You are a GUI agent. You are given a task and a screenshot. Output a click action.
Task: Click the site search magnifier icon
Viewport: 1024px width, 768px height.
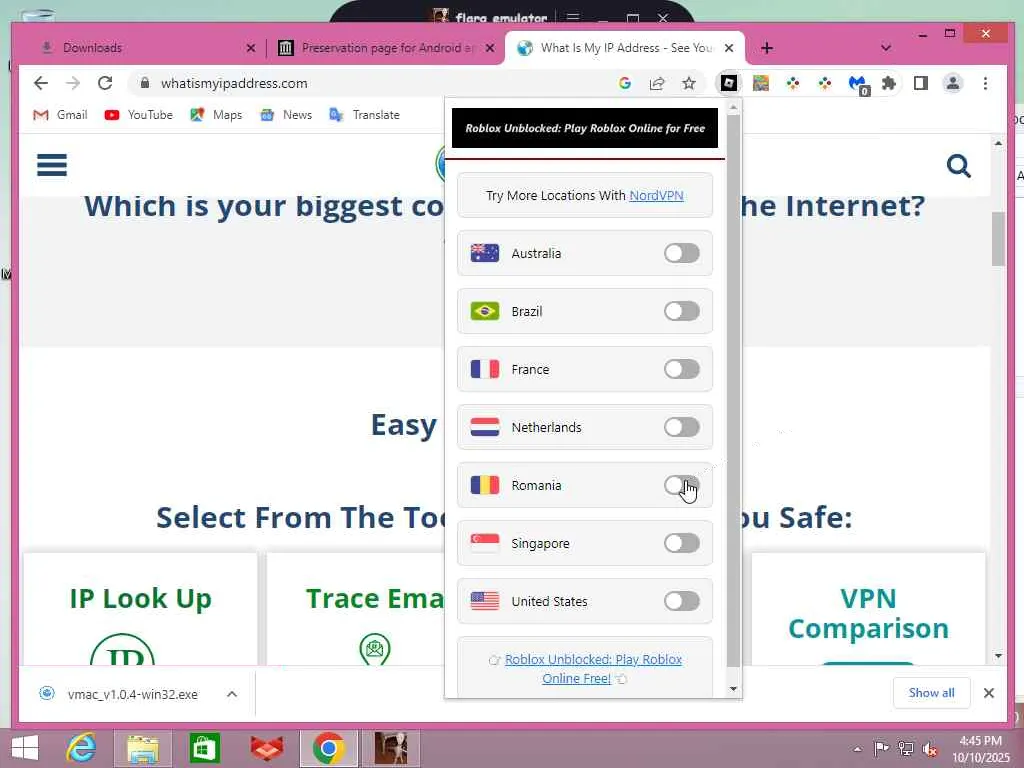click(x=958, y=166)
